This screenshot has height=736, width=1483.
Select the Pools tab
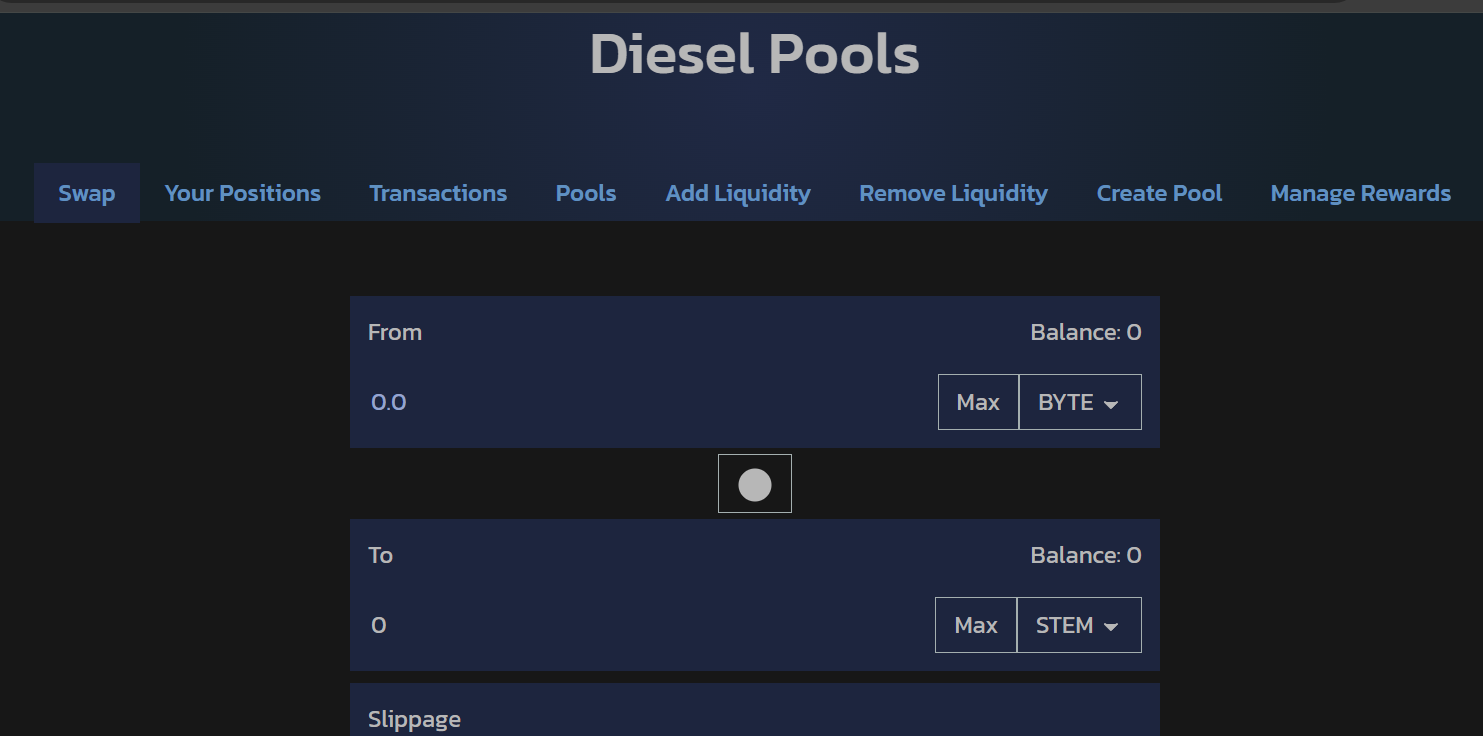[586, 193]
